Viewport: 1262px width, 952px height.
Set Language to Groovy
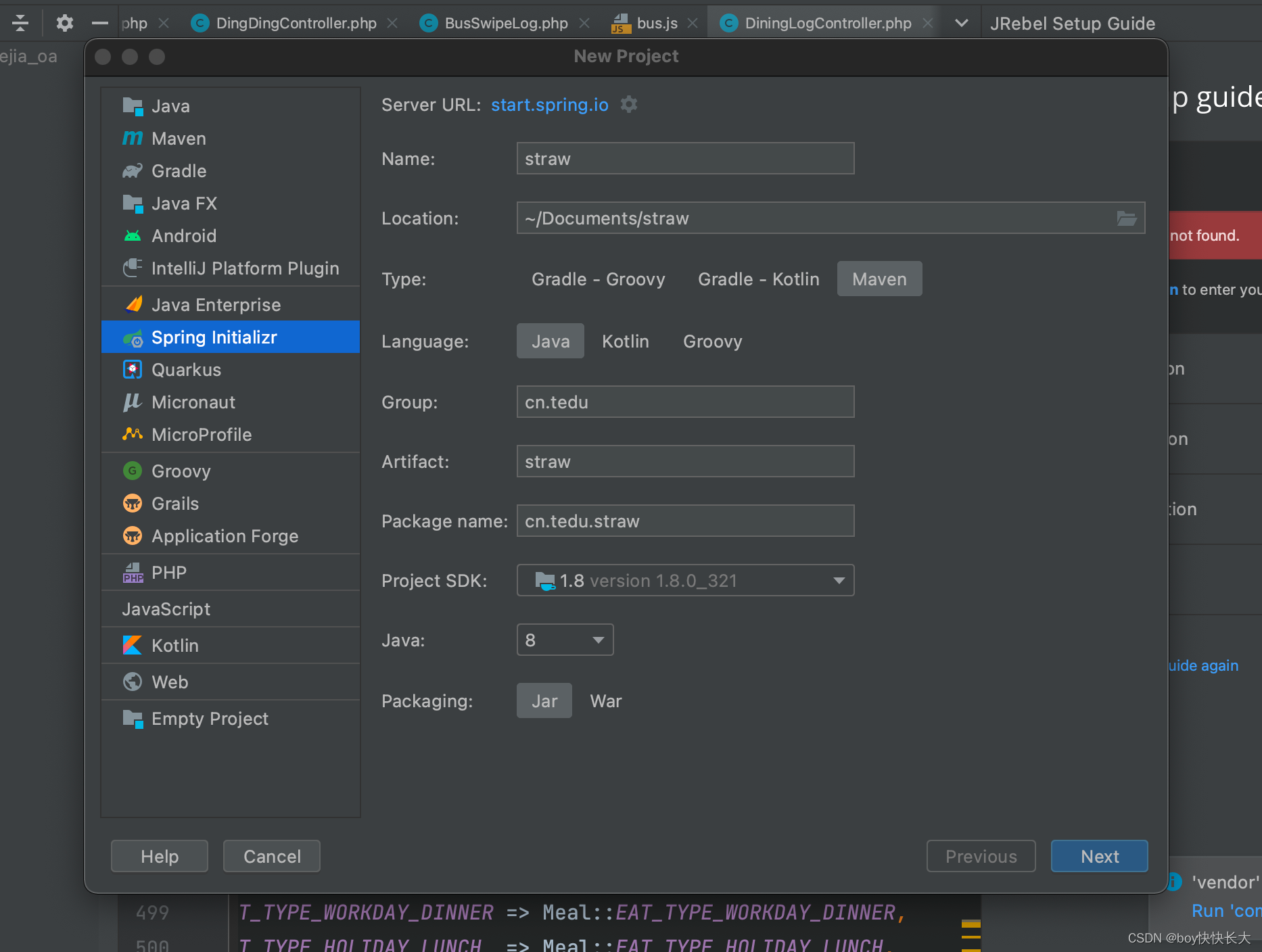pos(712,341)
